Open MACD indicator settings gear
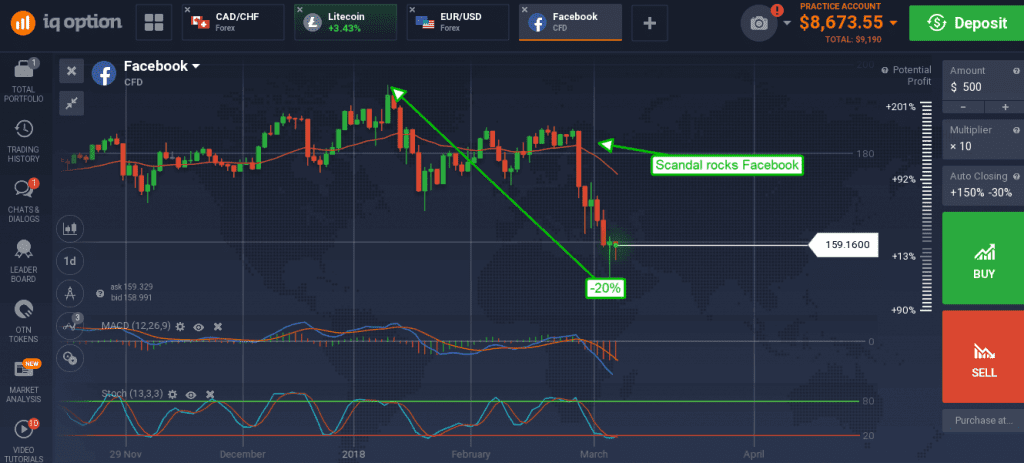This screenshot has width=1024, height=463. point(180,326)
